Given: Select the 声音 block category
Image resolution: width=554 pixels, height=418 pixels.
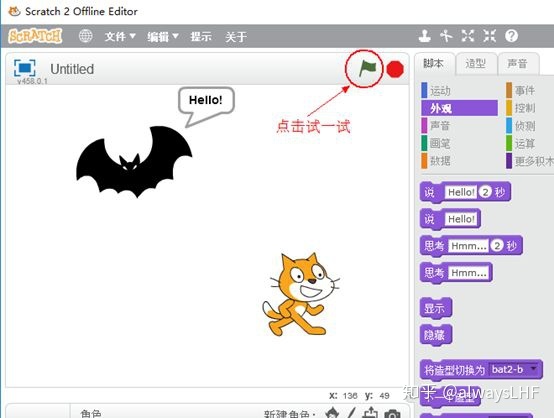Looking at the screenshot, I should 440,126.
